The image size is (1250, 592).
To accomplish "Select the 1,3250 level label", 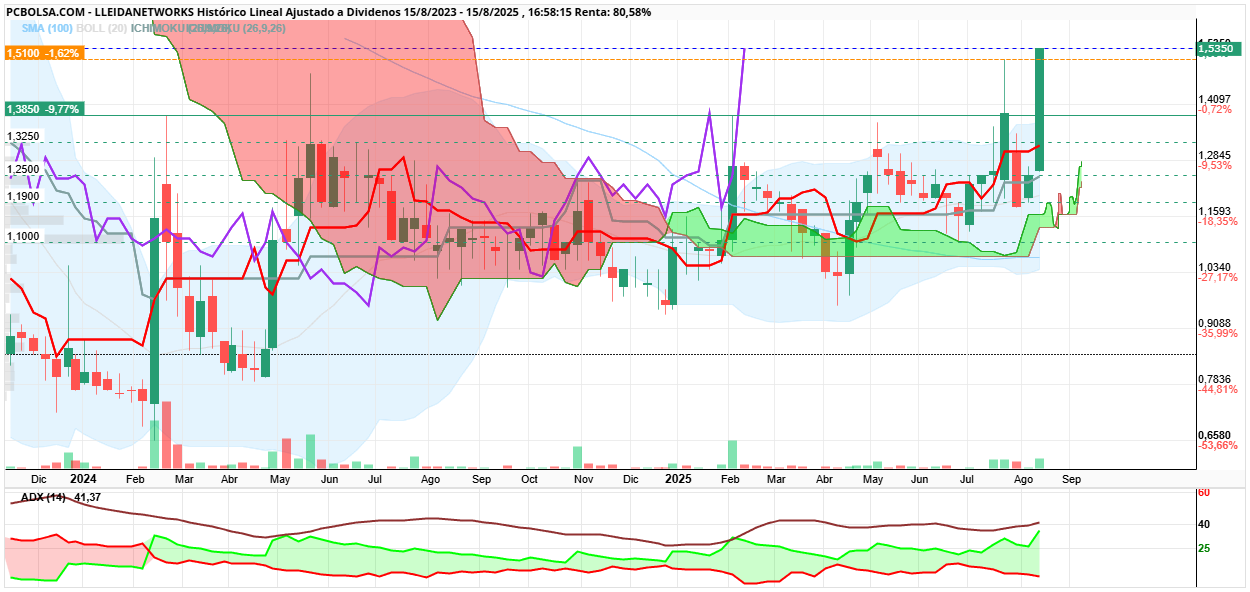I will pyautogui.click(x=23, y=136).
